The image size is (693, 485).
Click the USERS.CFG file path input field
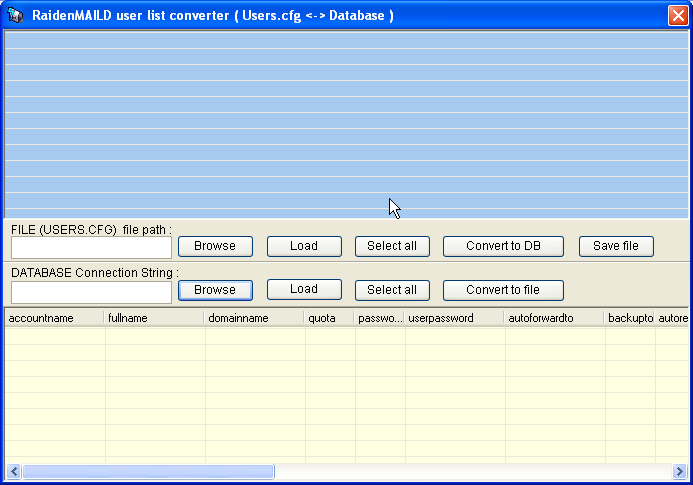point(91,247)
